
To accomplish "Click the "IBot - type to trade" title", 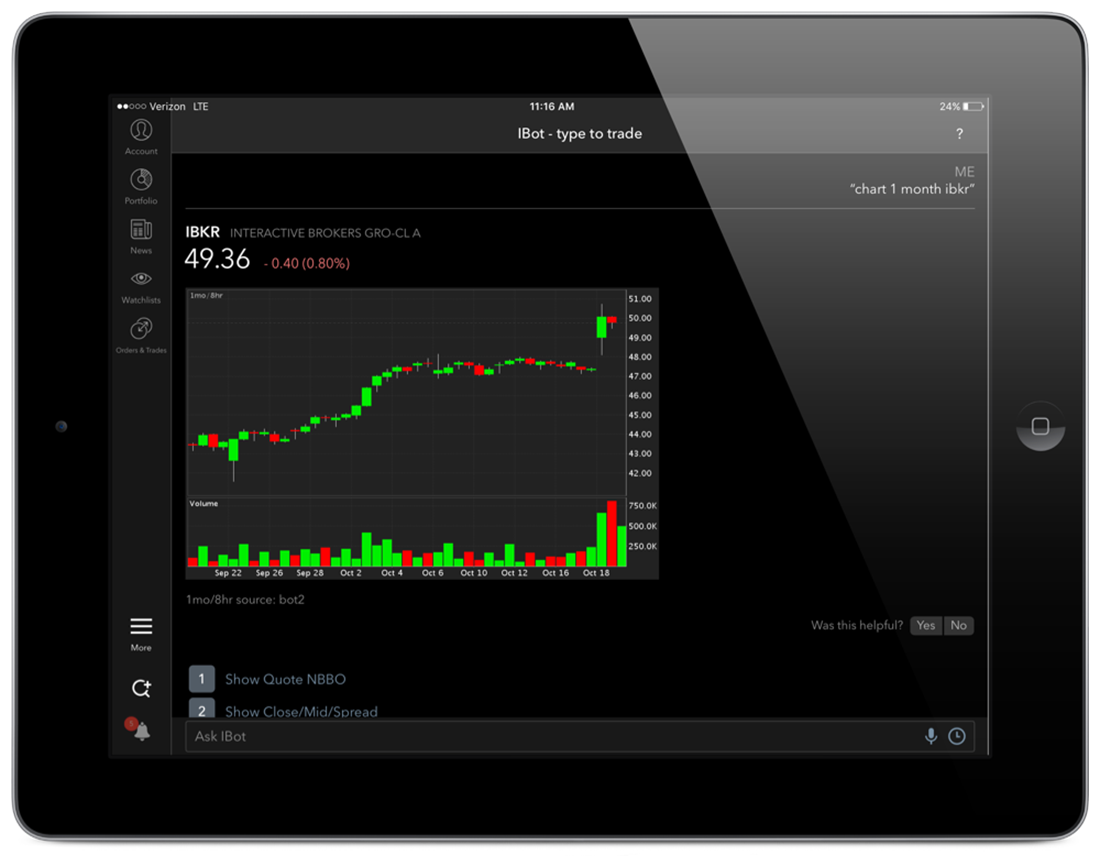I will (579, 134).
